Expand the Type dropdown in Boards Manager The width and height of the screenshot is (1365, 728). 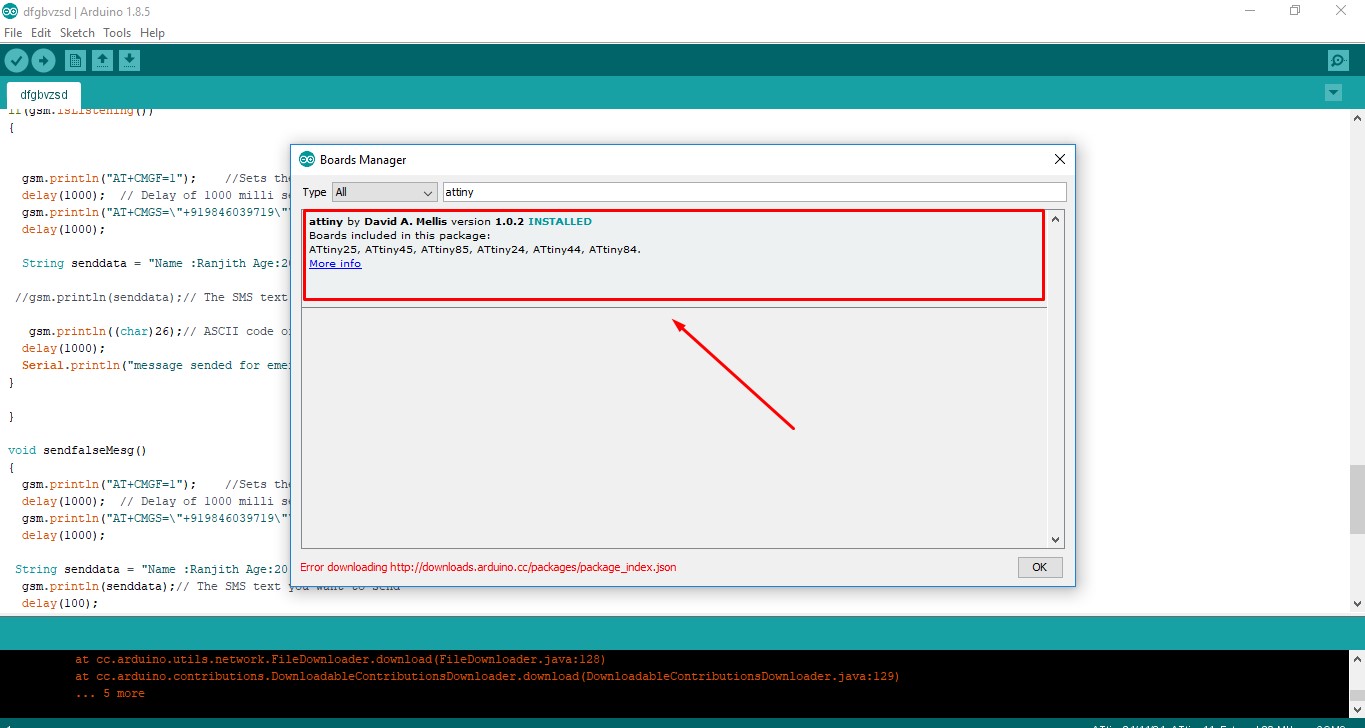pos(385,192)
